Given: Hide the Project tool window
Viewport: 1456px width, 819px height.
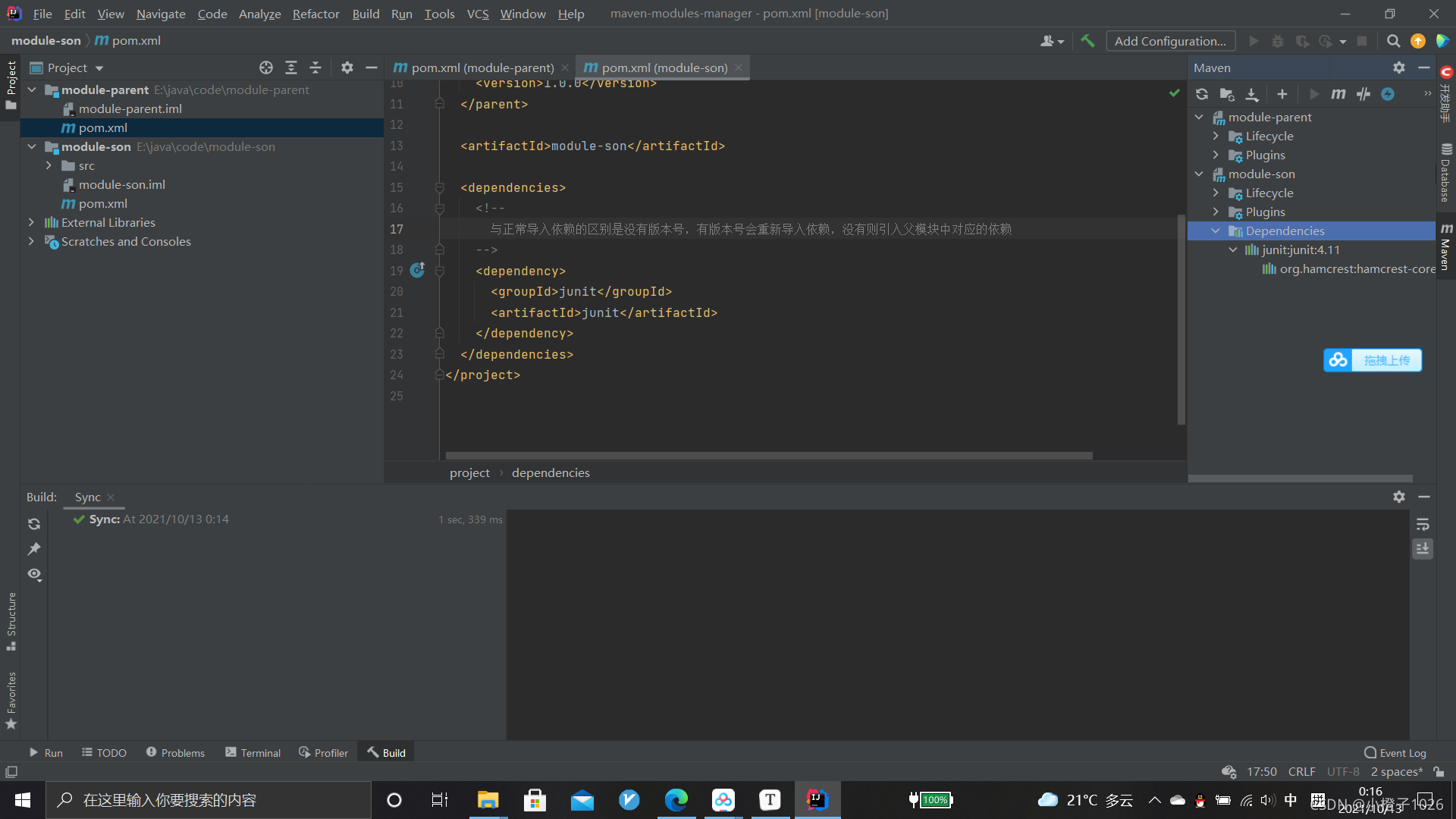Looking at the screenshot, I should (372, 67).
